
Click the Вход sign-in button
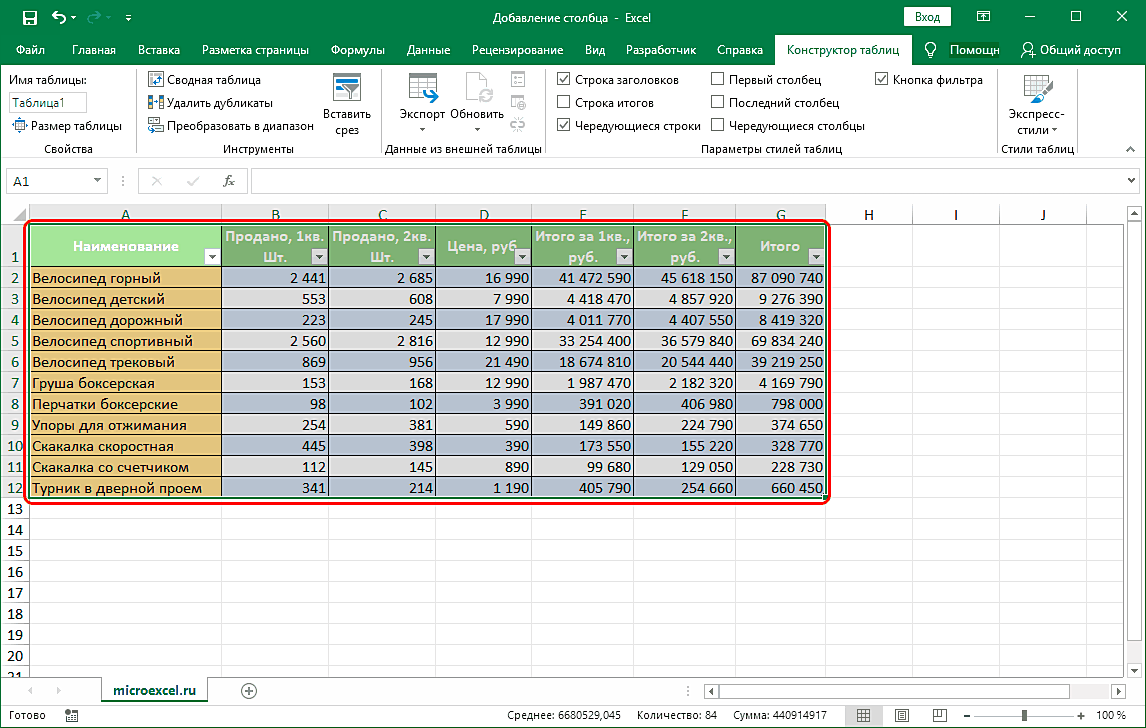pyautogui.click(x=927, y=17)
